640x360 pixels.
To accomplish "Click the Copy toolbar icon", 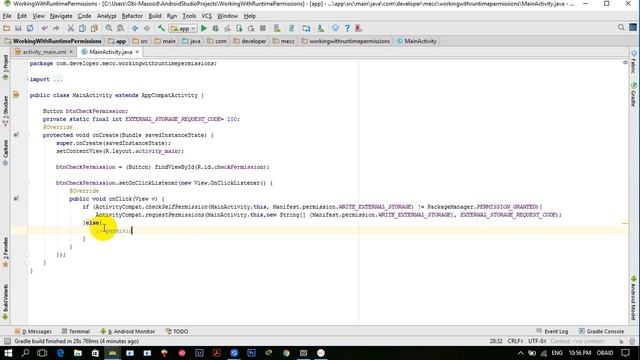I will [x=82, y=28].
